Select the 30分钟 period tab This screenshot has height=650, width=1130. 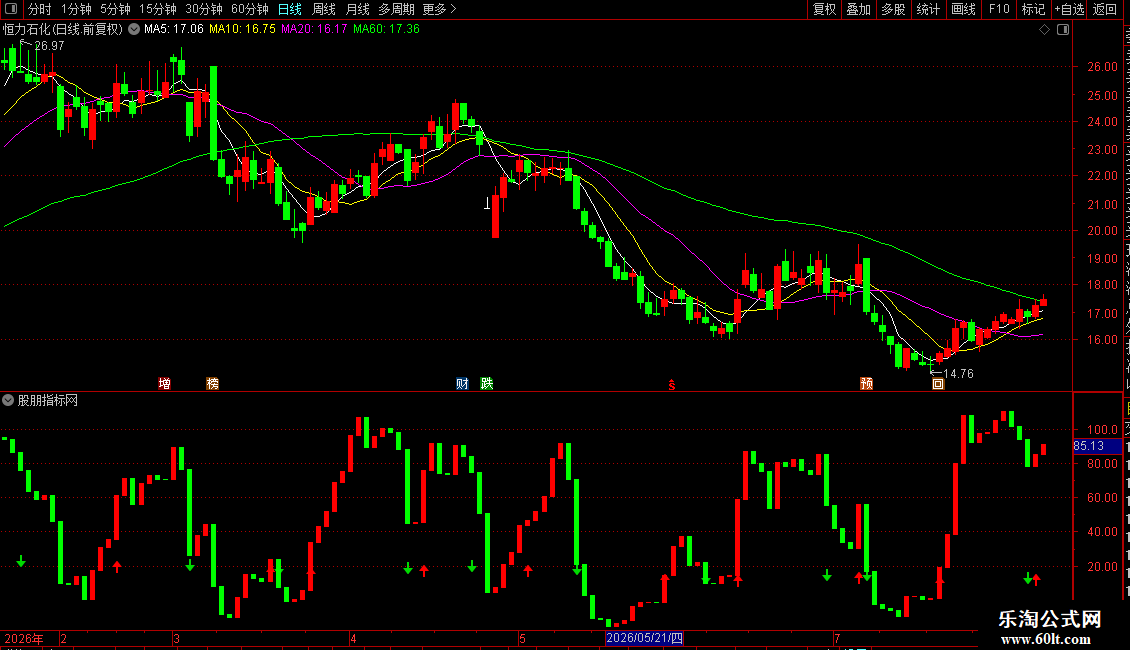203,9
